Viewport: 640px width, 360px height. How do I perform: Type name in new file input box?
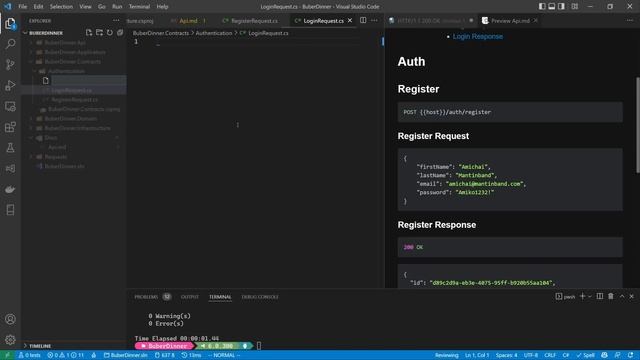pos(89,81)
